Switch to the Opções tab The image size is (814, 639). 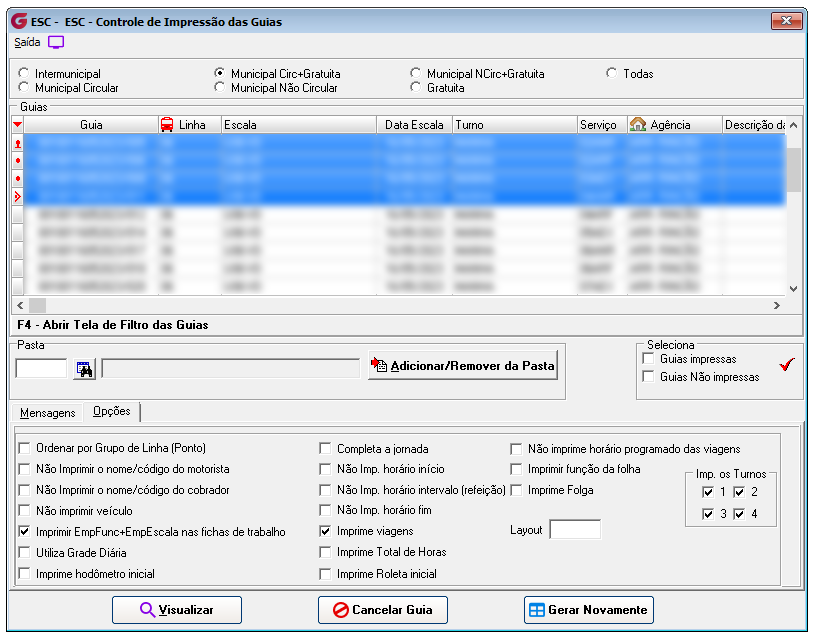click(x=112, y=411)
